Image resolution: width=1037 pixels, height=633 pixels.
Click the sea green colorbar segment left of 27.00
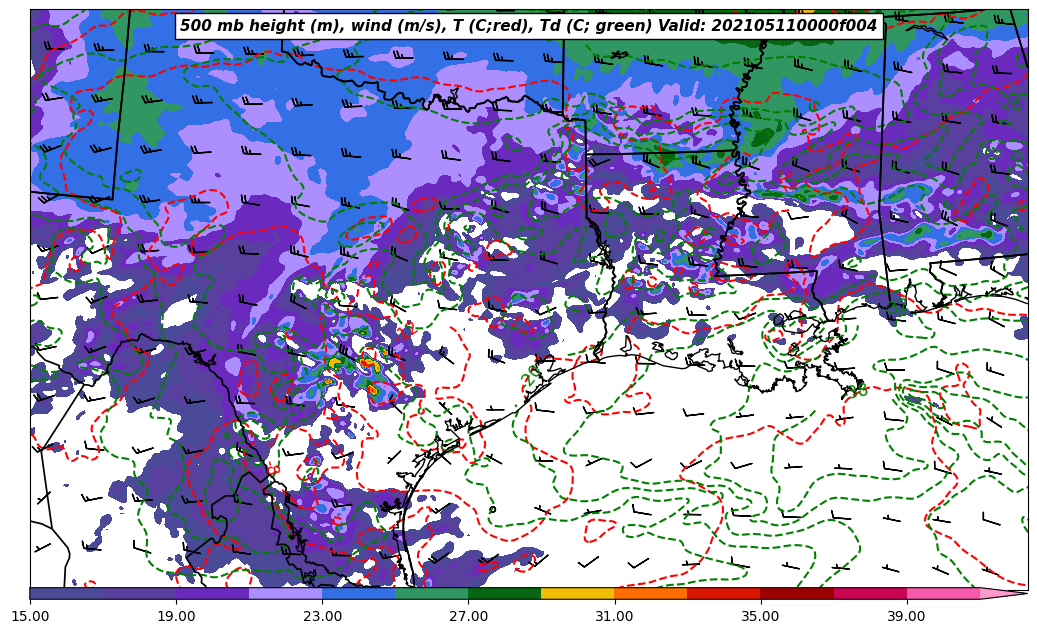point(431,593)
